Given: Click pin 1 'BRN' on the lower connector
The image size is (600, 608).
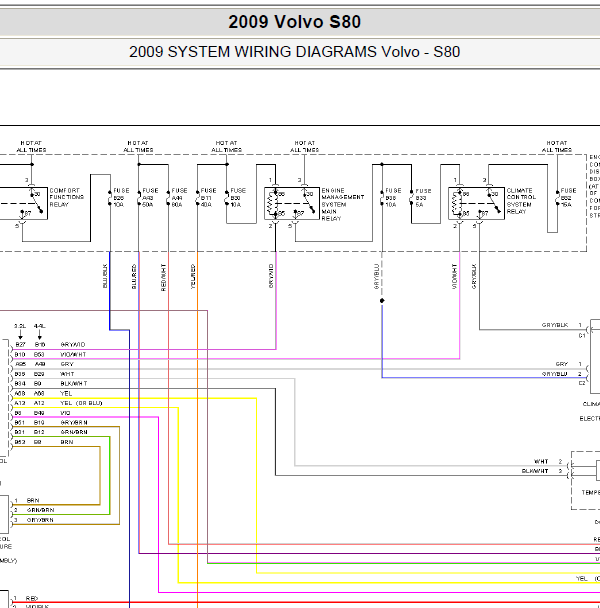Looking at the screenshot, I should (x=33, y=500).
